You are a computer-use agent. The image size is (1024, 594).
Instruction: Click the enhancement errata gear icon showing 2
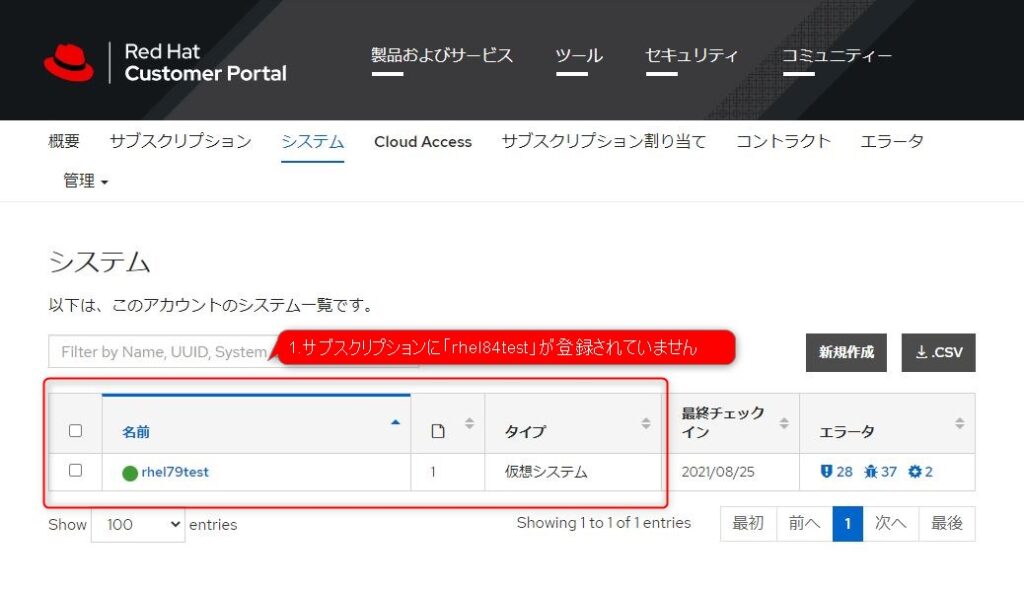[x=912, y=471]
